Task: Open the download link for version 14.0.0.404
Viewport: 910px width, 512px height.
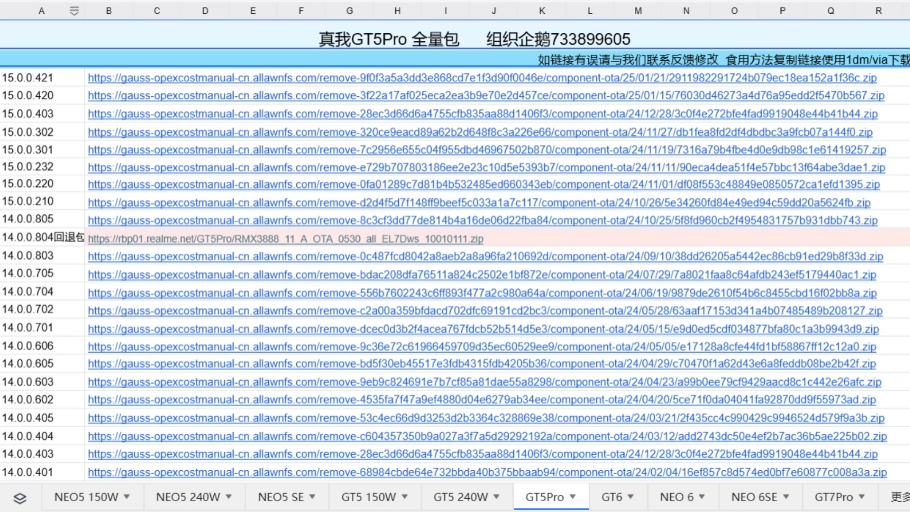Action: coord(488,436)
